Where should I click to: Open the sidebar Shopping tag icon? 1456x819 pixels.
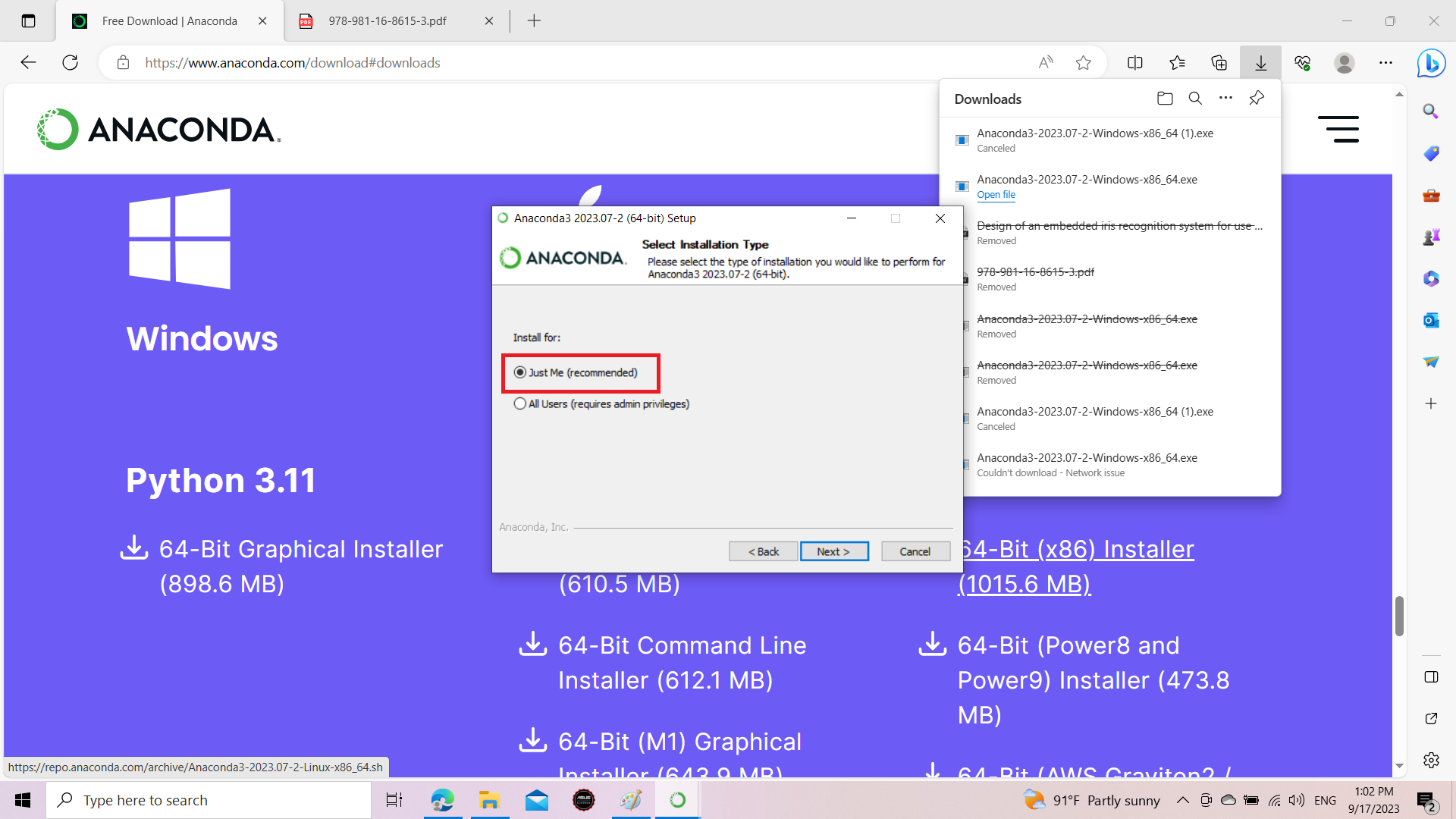[x=1431, y=153]
